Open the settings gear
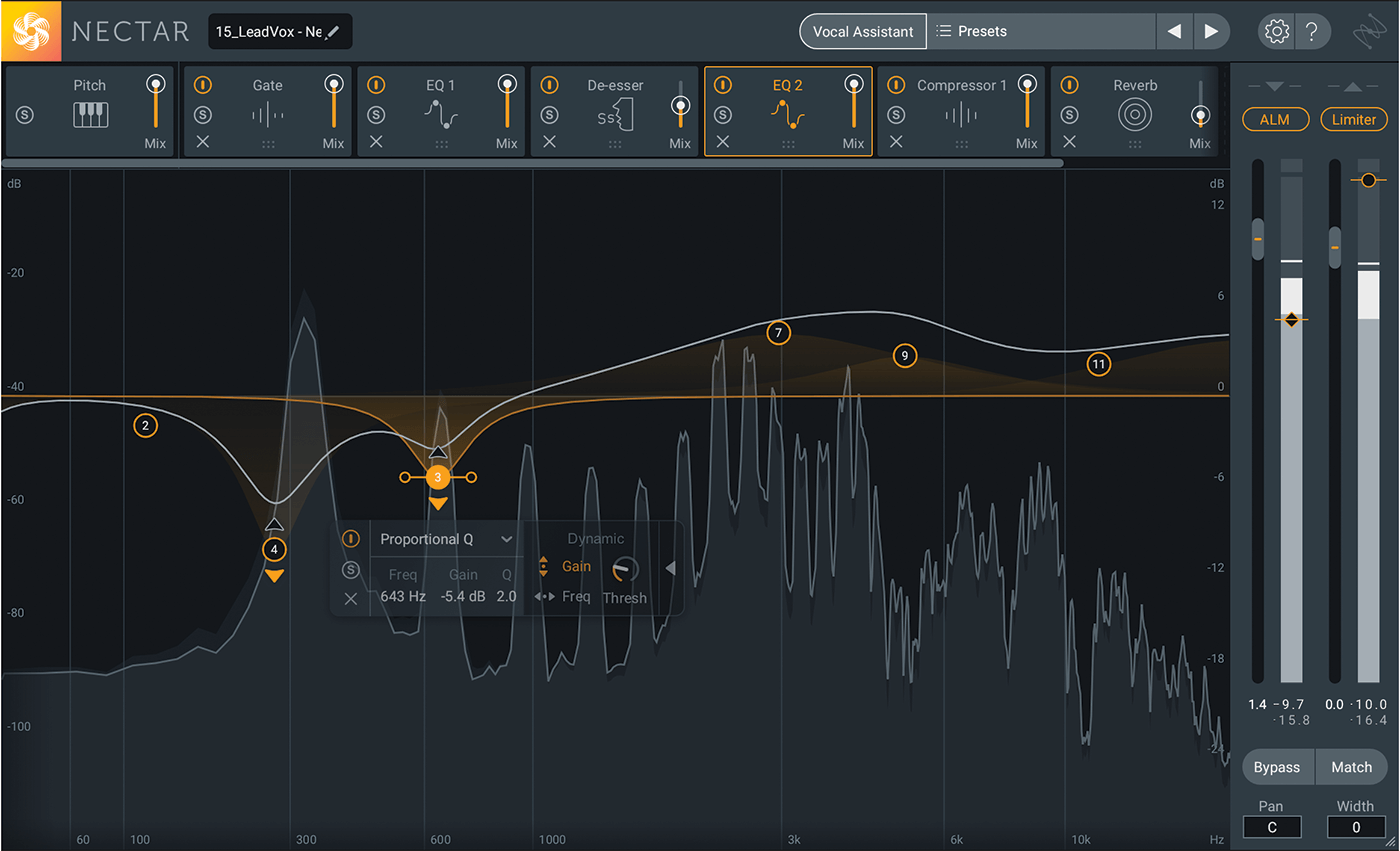 click(x=1276, y=31)
